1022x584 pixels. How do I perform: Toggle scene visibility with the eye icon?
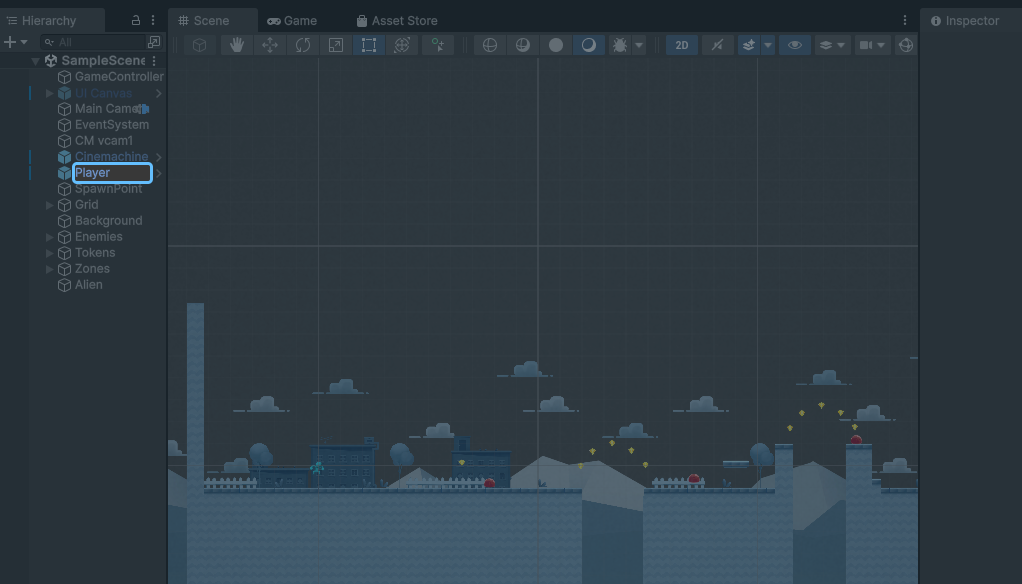(x=795, y=44)
